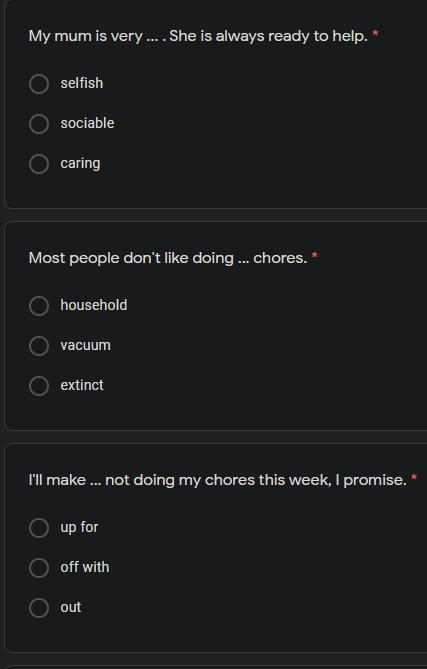This screenshot has height=669, width=427.
Task: Mark 'caring' radio button as the answer
Action: (x=39, y=164)
